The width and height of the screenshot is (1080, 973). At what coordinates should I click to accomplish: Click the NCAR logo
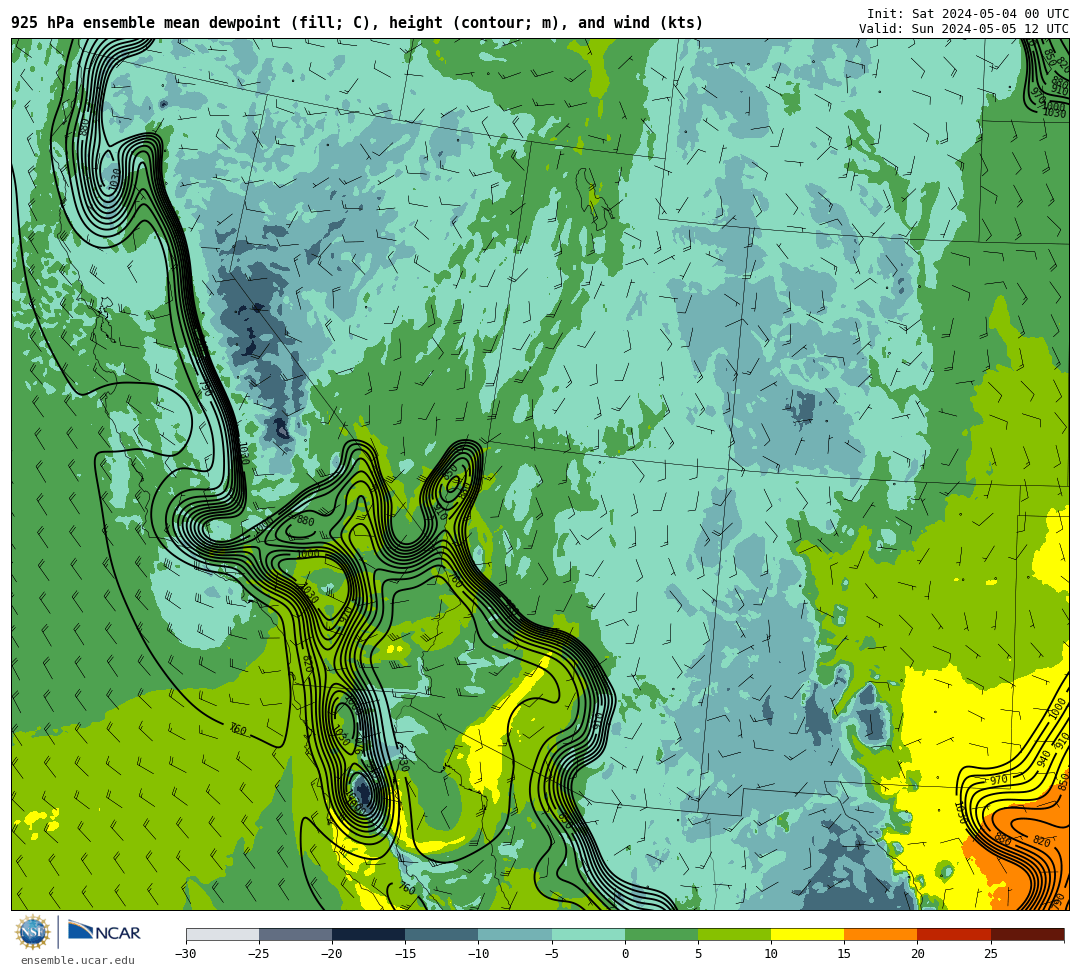[x=104, y=932]
